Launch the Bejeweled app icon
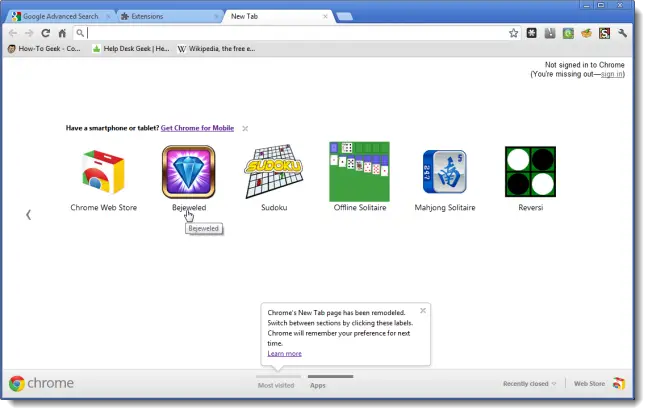The width and height of the screenshot is (650, 415). pyautogui.click(x=189, y=172)
